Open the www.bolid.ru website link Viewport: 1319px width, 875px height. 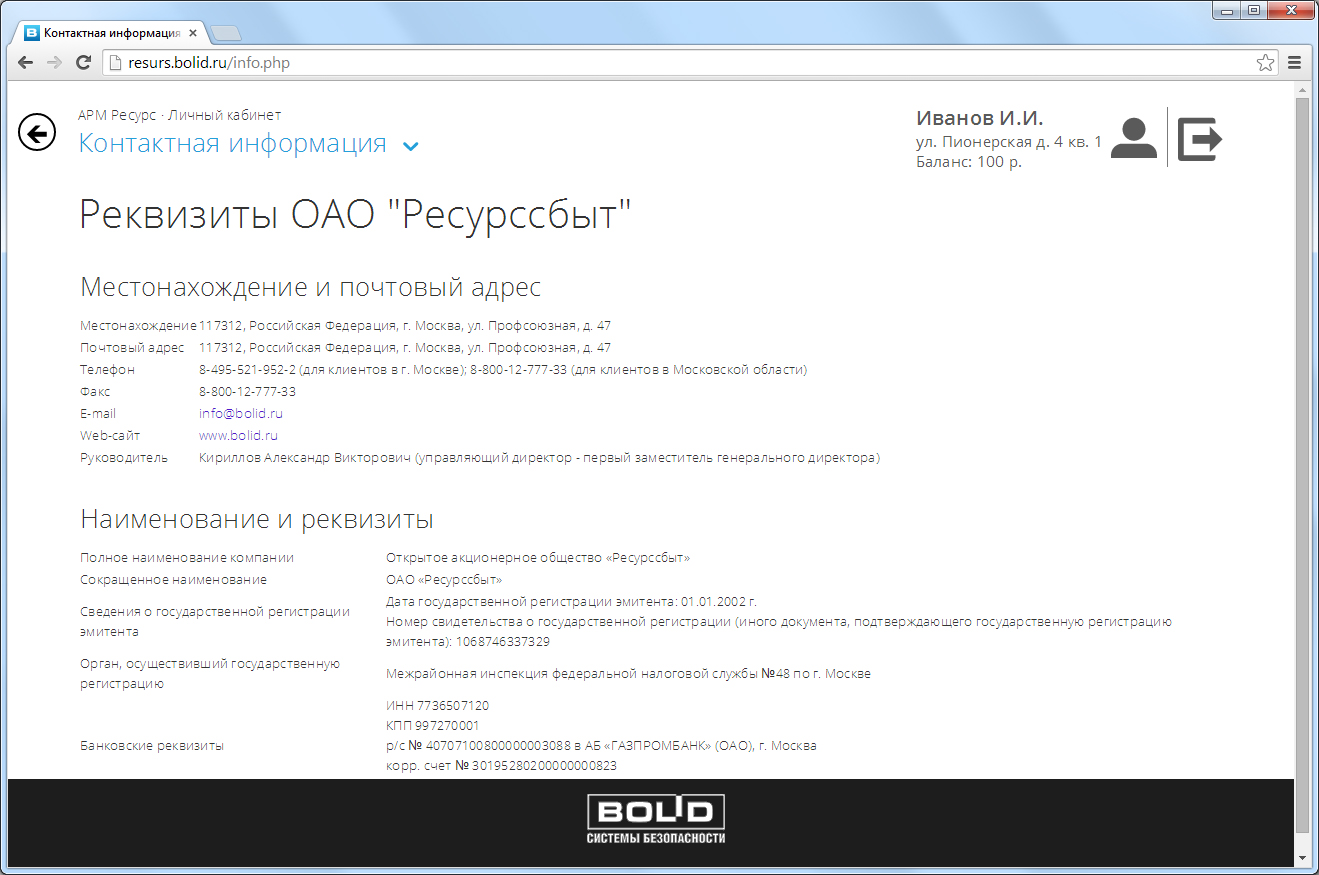pyautogui.click(x=238, y=435)
